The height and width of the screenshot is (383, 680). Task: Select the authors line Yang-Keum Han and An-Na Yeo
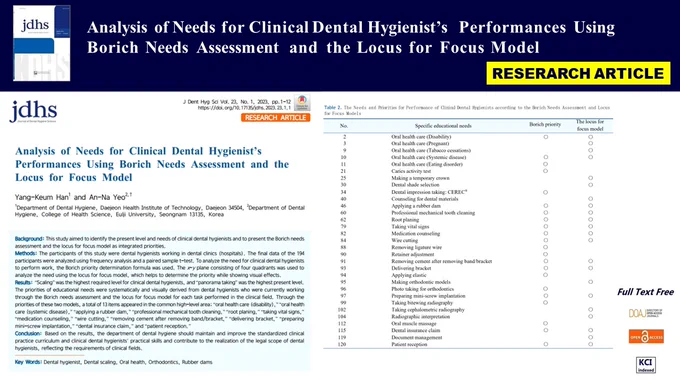pyautogui.click(x=73, y=197)
